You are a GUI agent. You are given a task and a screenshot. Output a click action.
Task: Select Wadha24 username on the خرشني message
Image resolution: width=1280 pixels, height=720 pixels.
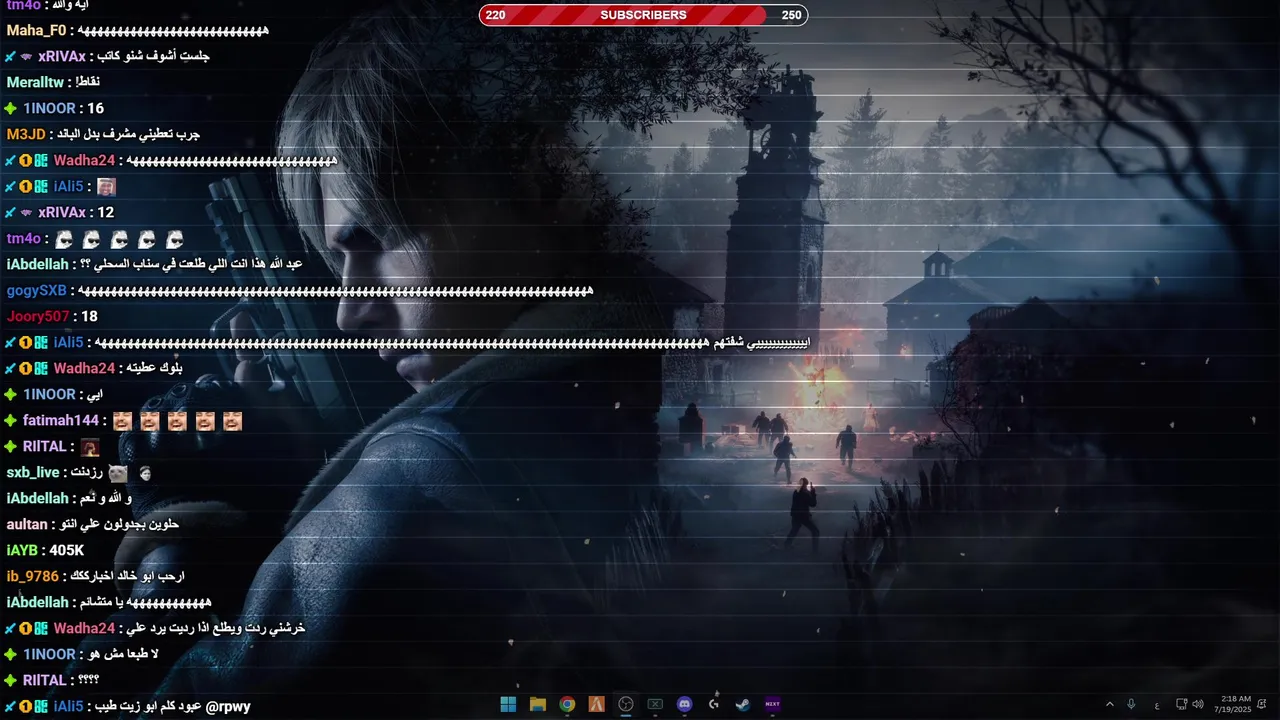(85, 629)
